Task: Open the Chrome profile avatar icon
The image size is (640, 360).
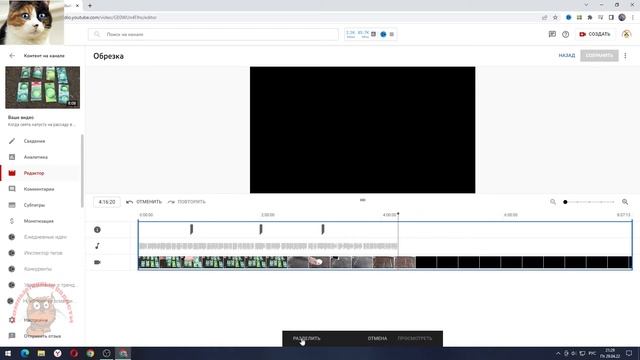Action: click(x=622, y=18)
